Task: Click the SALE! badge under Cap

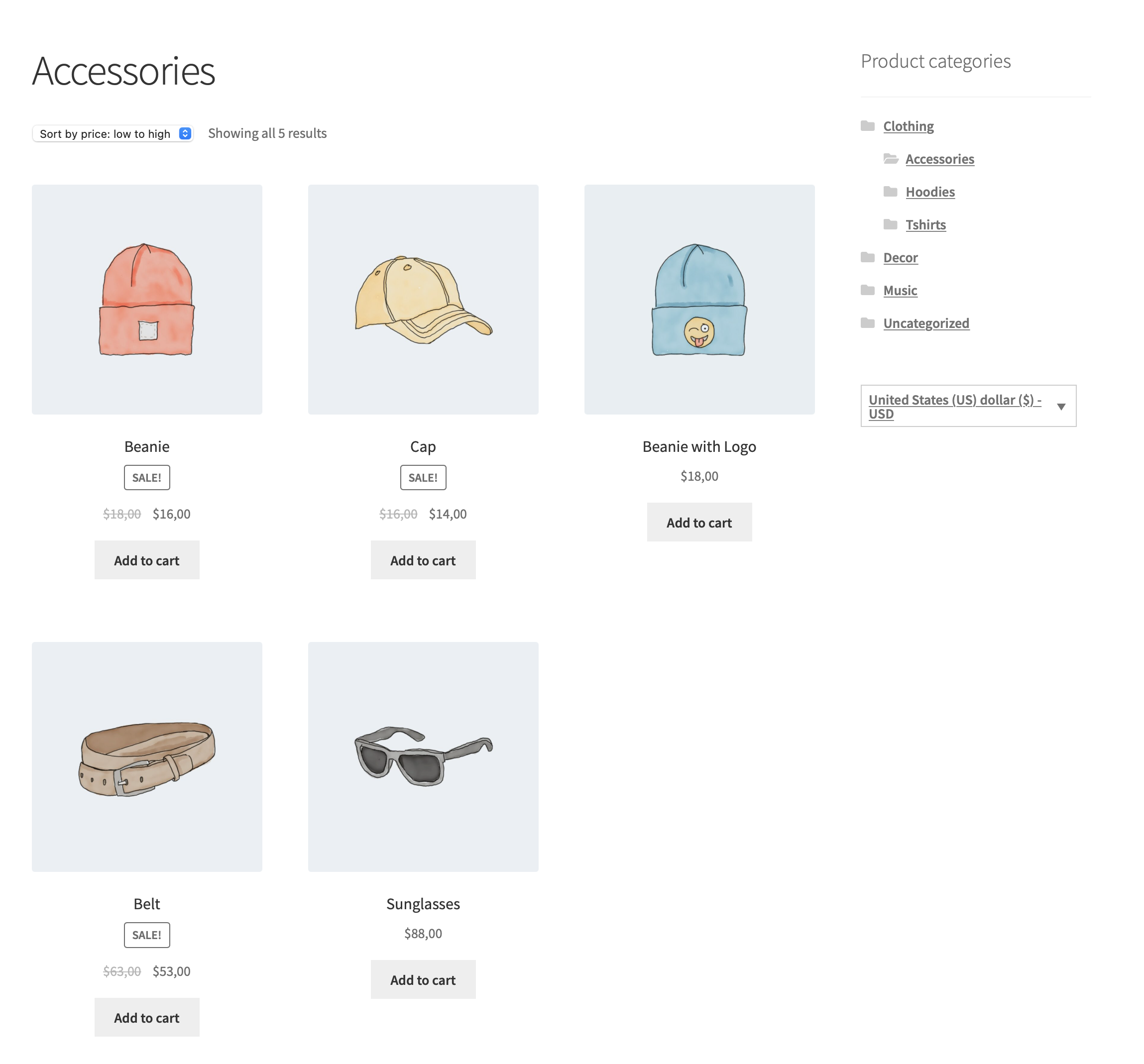Action: pyautogui.click(x=423, y=477)
